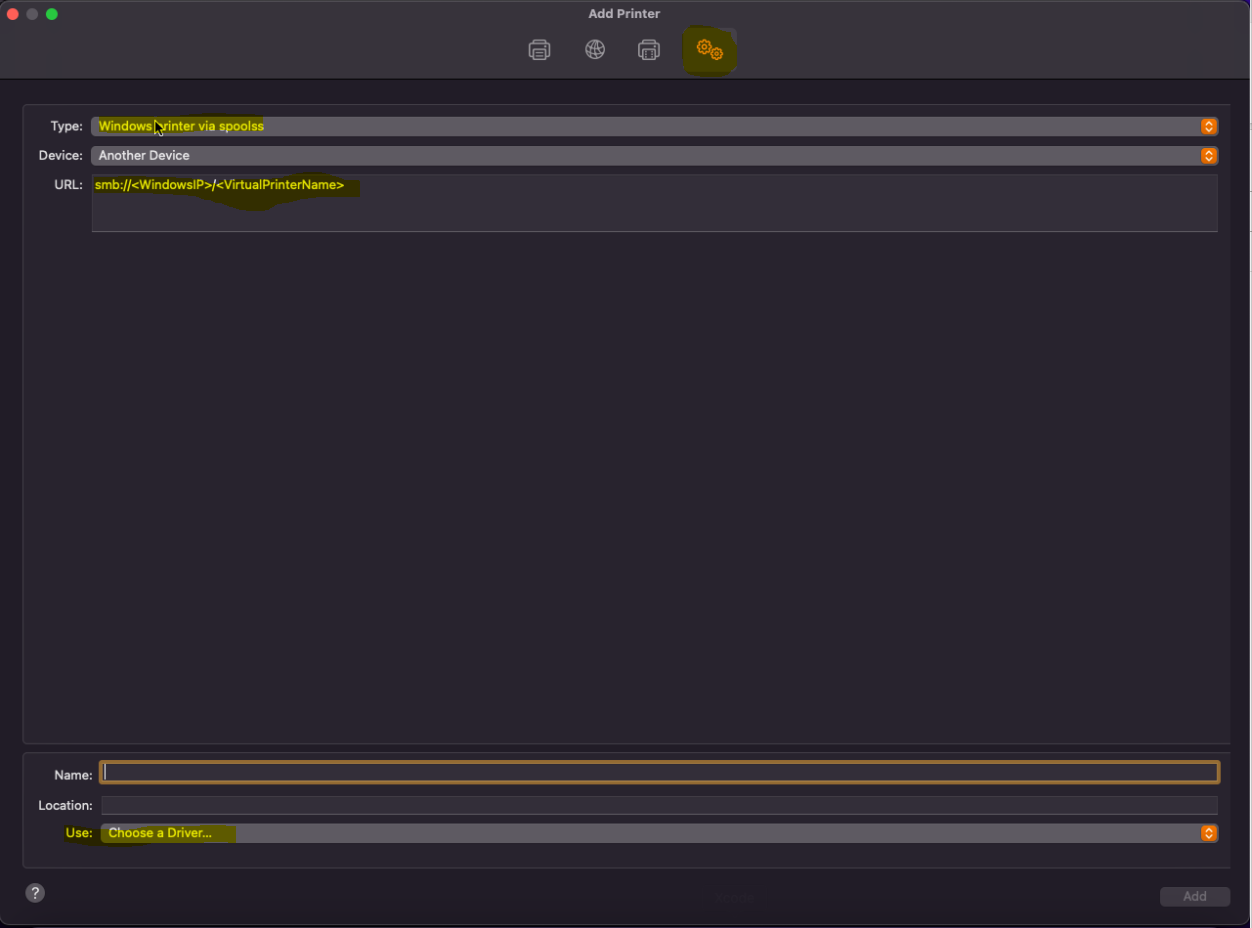Click the help question mark button
Image resolution: width=1252 pixels, height=928 pixels.
tap(35, 893)
